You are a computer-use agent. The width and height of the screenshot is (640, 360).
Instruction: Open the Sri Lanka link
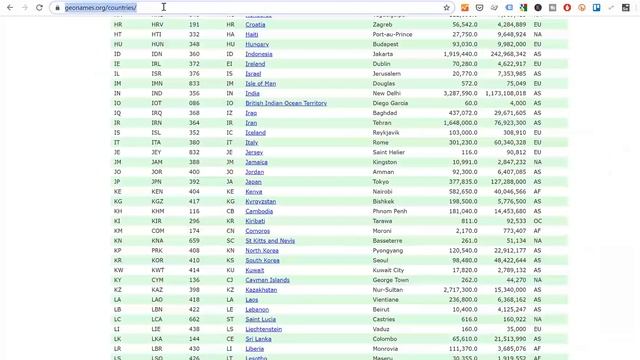pos(258,339)
